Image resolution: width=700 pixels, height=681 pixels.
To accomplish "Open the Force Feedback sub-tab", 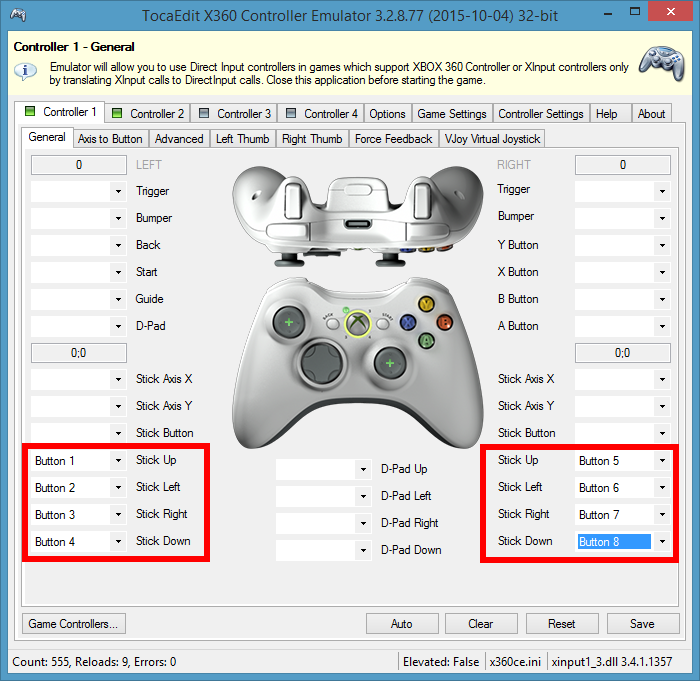I will click(393, 139).
